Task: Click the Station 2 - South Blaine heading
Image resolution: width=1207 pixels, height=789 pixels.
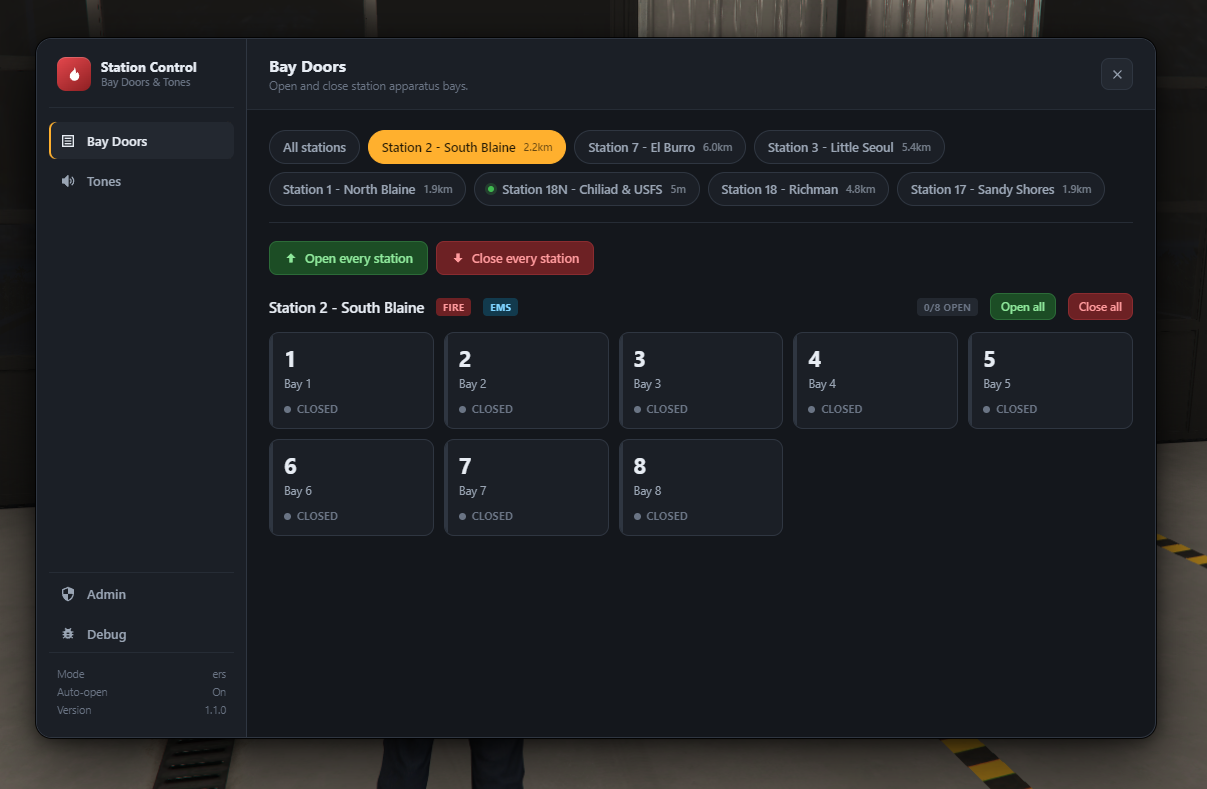Action: tap(346, 307)
